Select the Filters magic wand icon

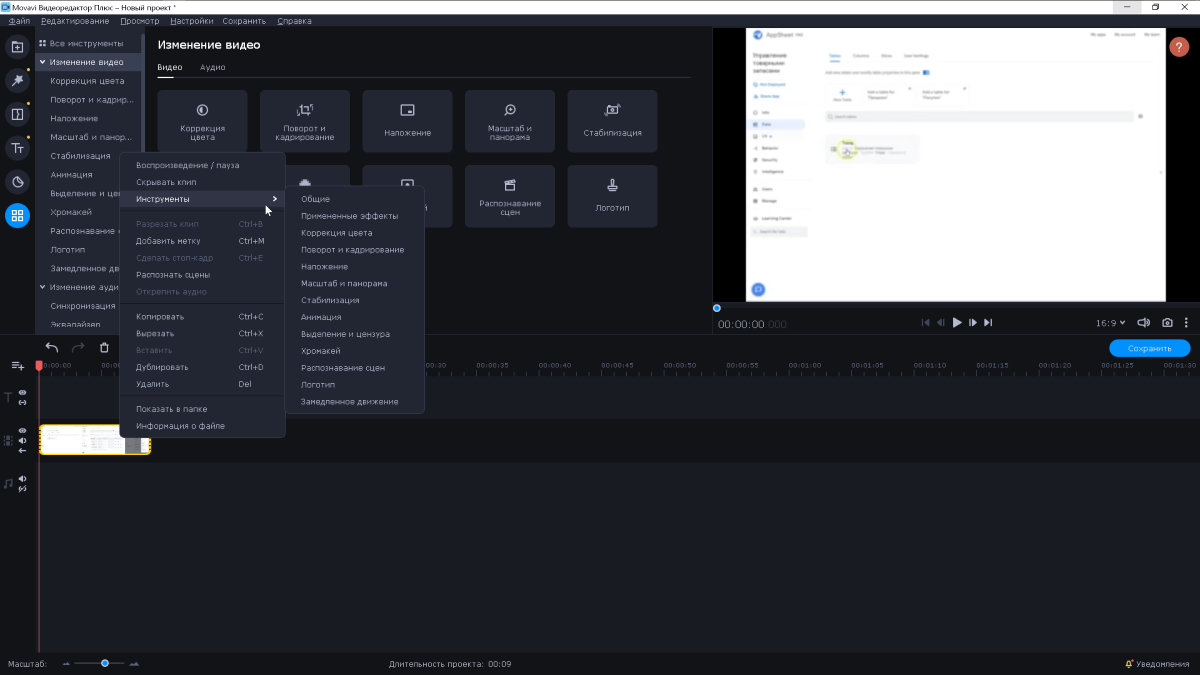click(x=17, y=80)
